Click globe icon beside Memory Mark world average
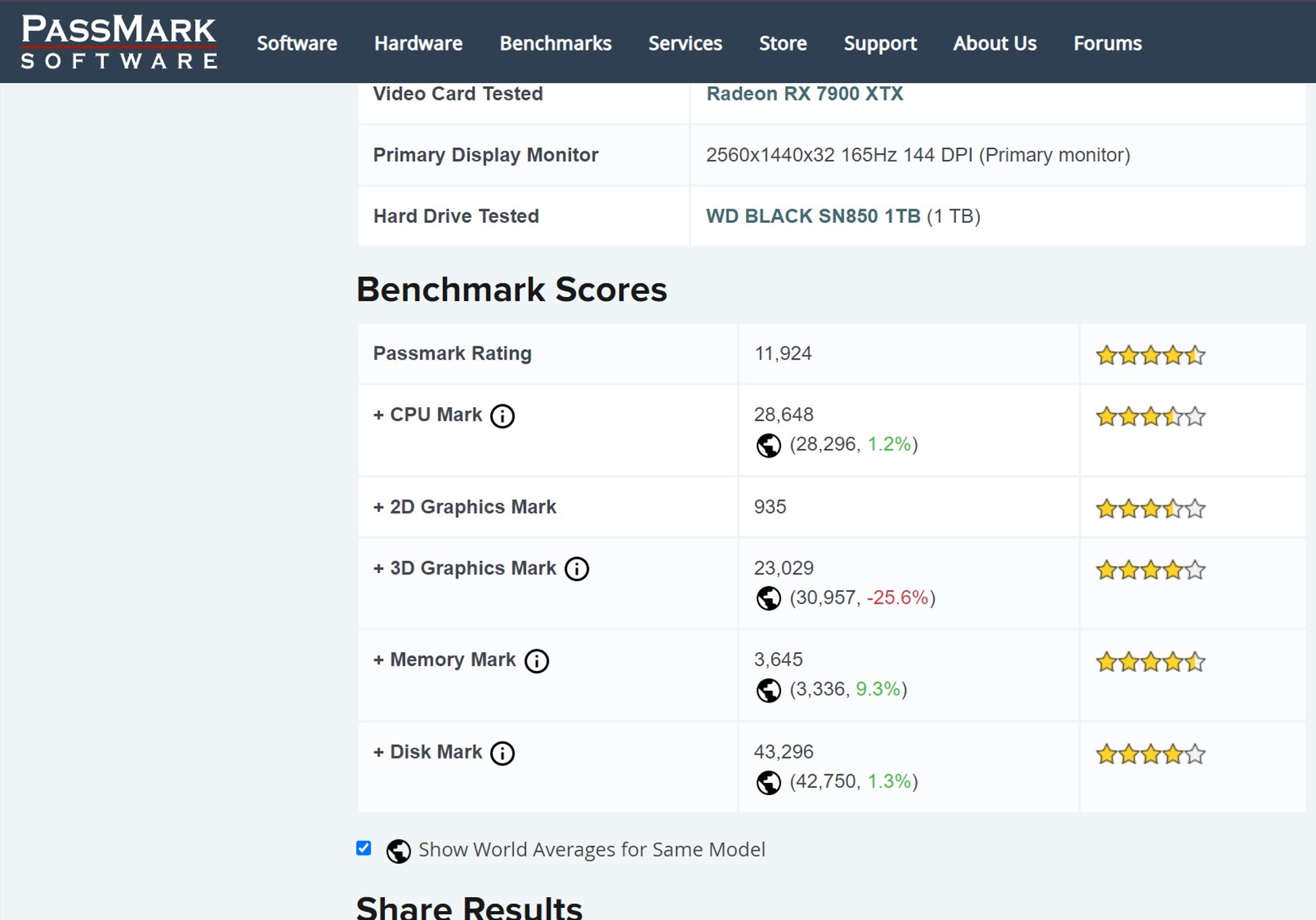 click(x=768, y=691)
